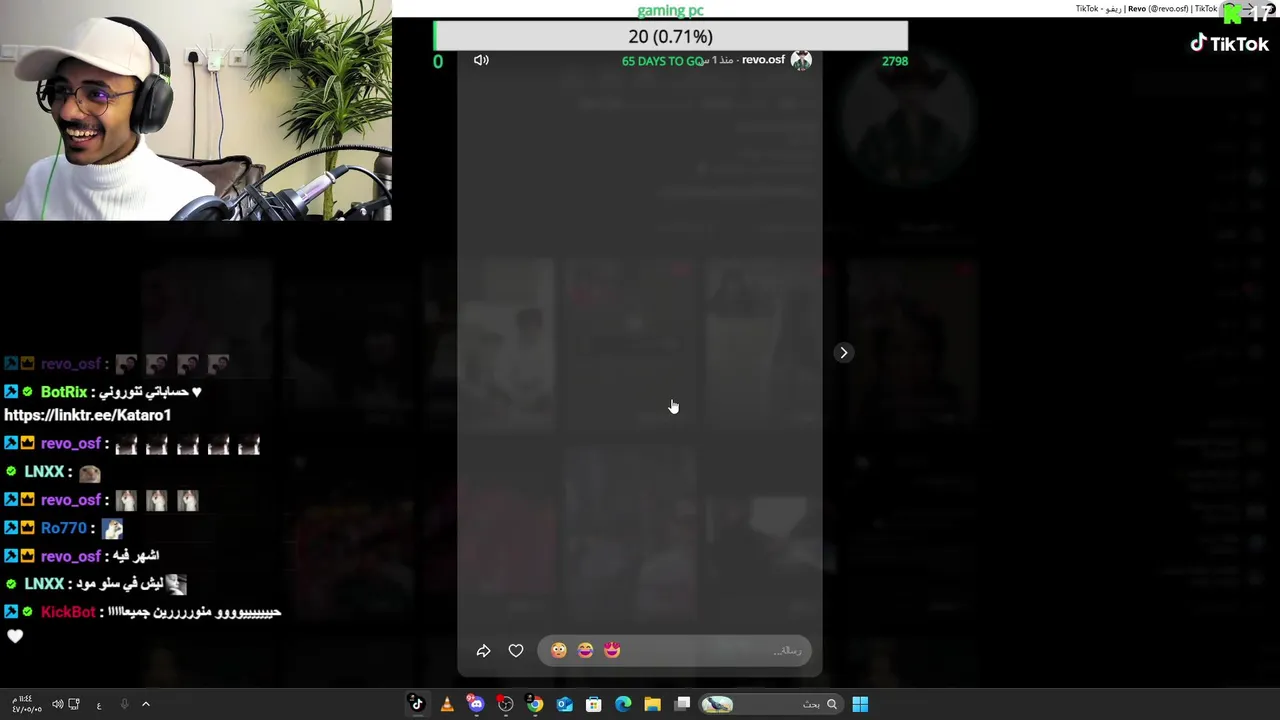Open VLC media player from taskbar
The image size is (1280, 720).
447,704
